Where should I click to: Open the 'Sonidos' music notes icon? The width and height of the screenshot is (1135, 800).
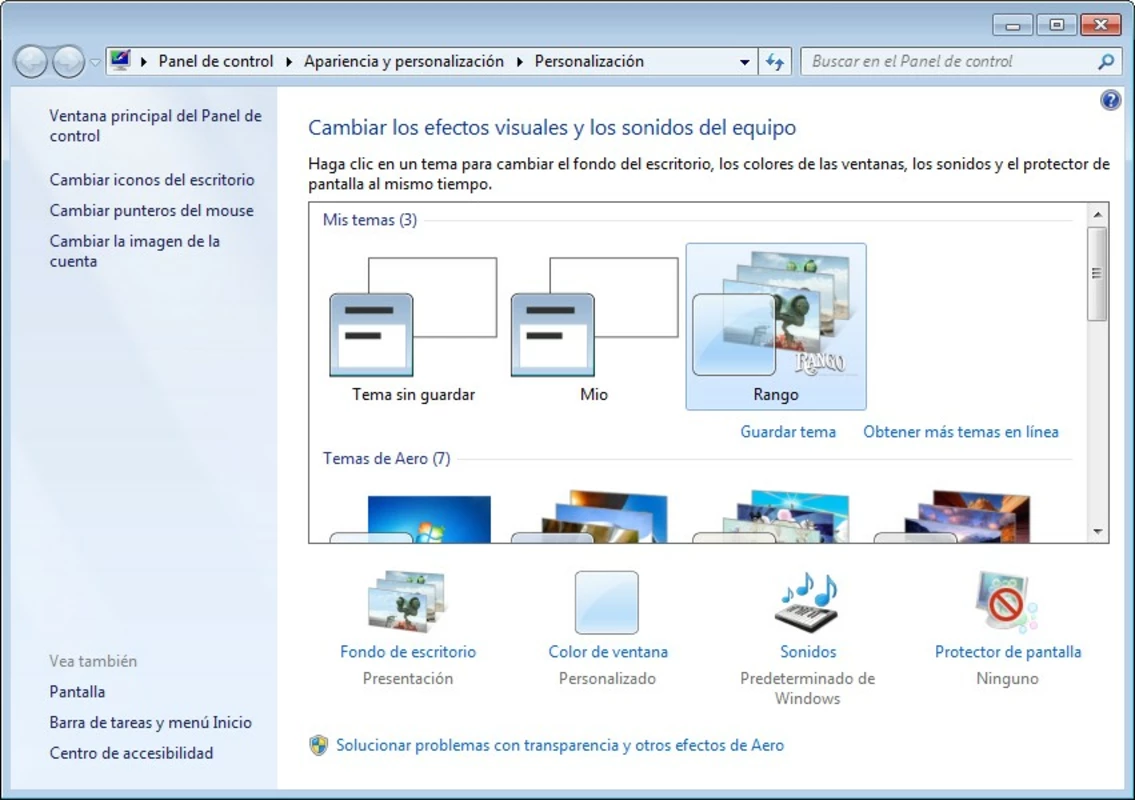tap(808, 602)
